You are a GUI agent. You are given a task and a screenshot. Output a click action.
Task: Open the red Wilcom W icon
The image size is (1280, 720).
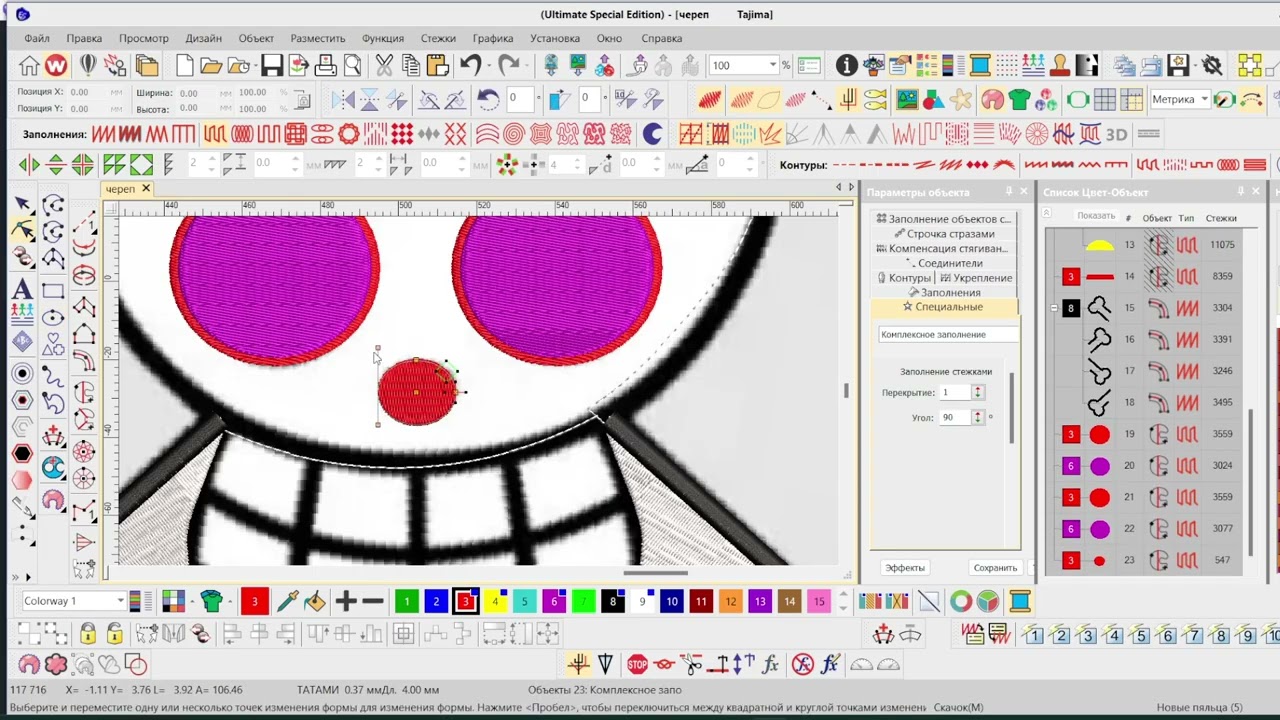tap(56, 66)
